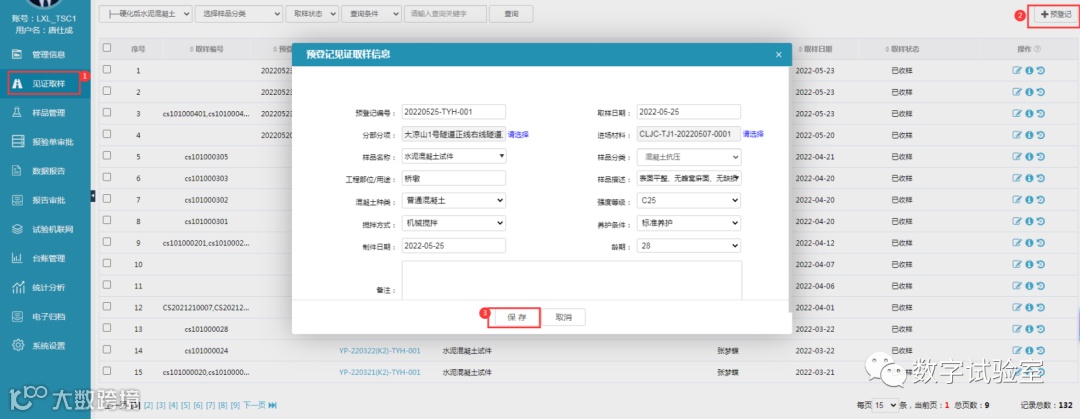Click edit icon for 2022-04-06 row
Screen dimensions: 1080x419
[x=1017, y=286]
